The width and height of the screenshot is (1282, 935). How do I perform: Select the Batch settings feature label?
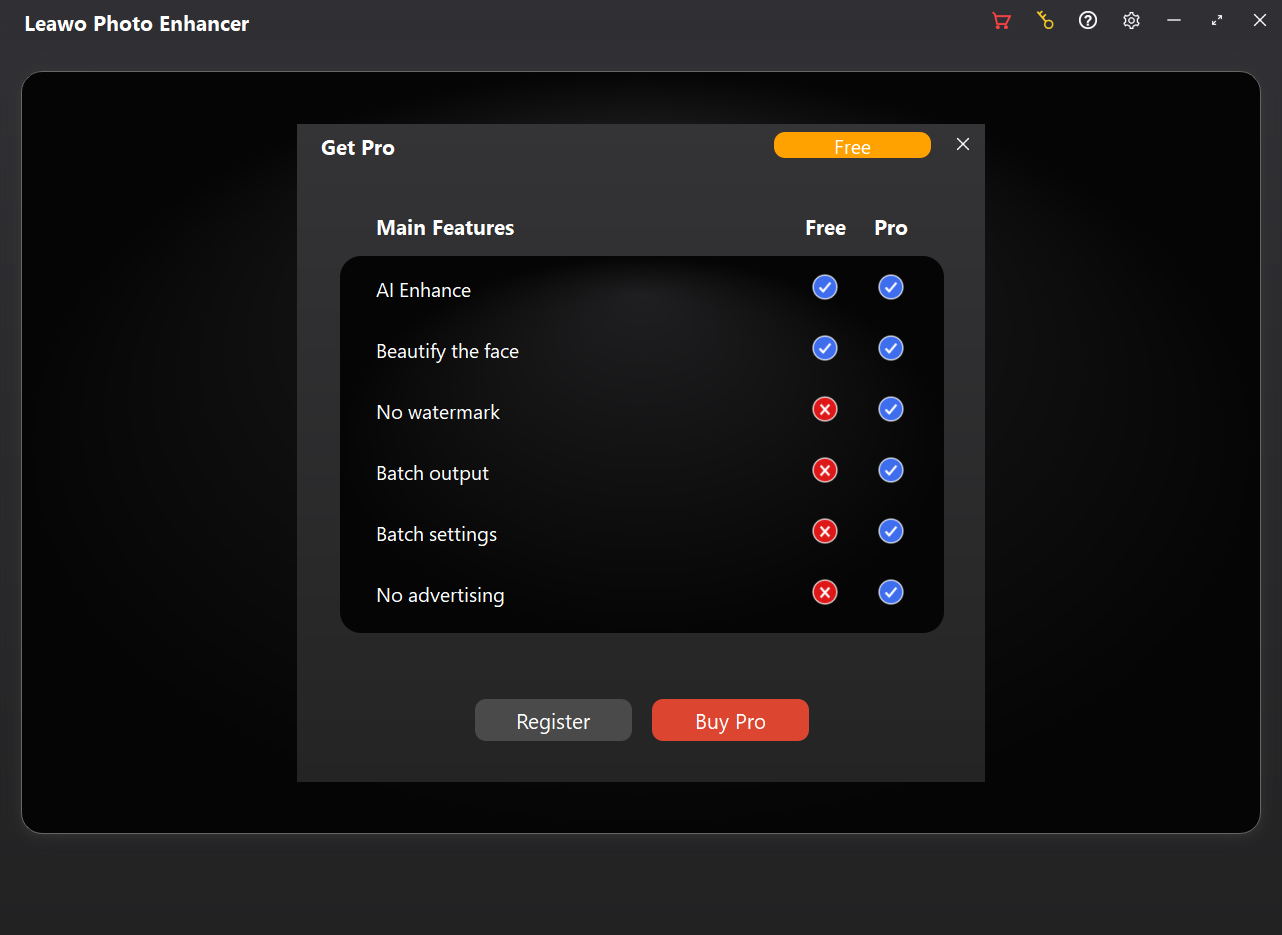pos(436,534)
